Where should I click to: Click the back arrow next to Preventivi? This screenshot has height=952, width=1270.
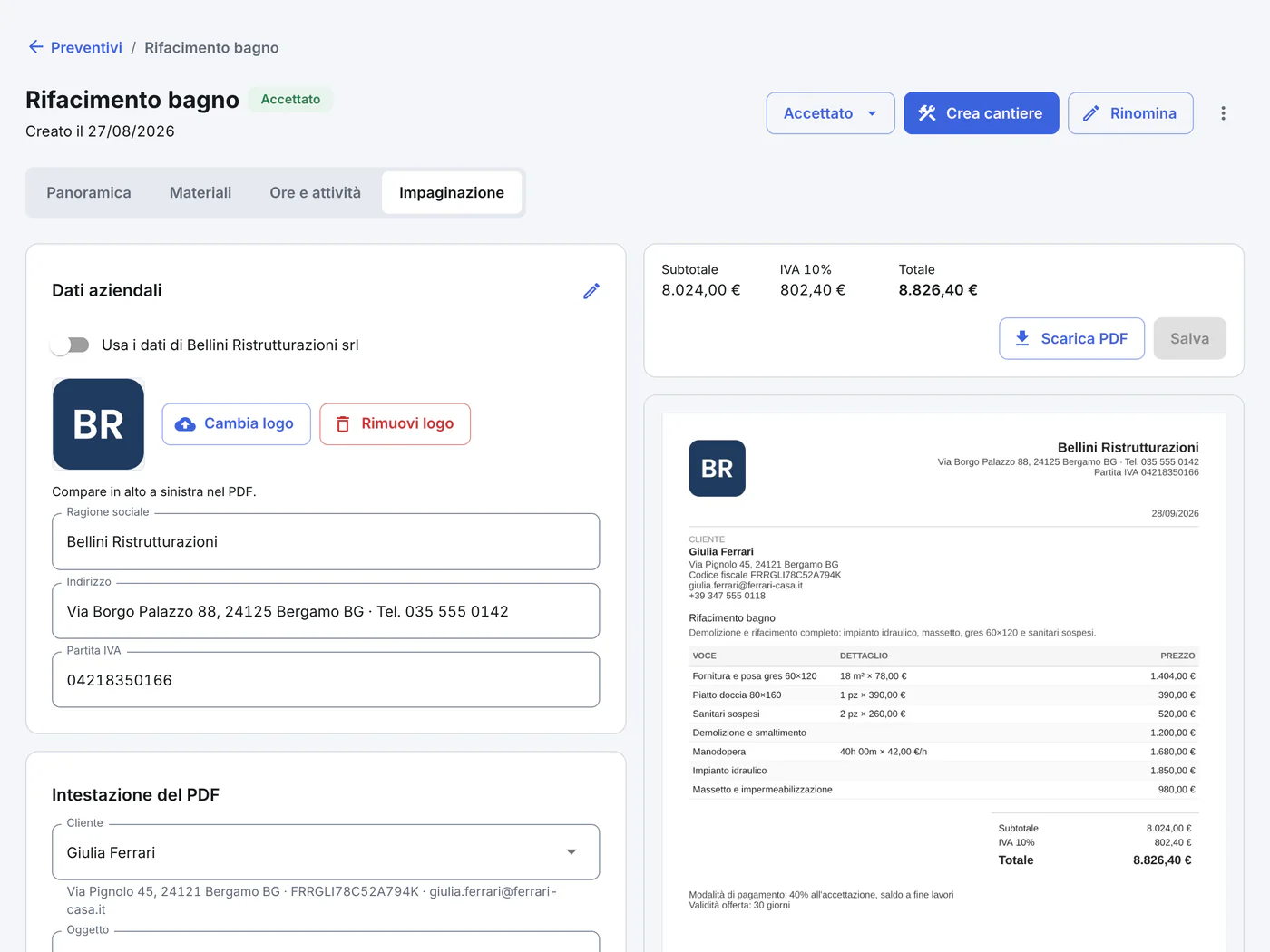(36, 47)
